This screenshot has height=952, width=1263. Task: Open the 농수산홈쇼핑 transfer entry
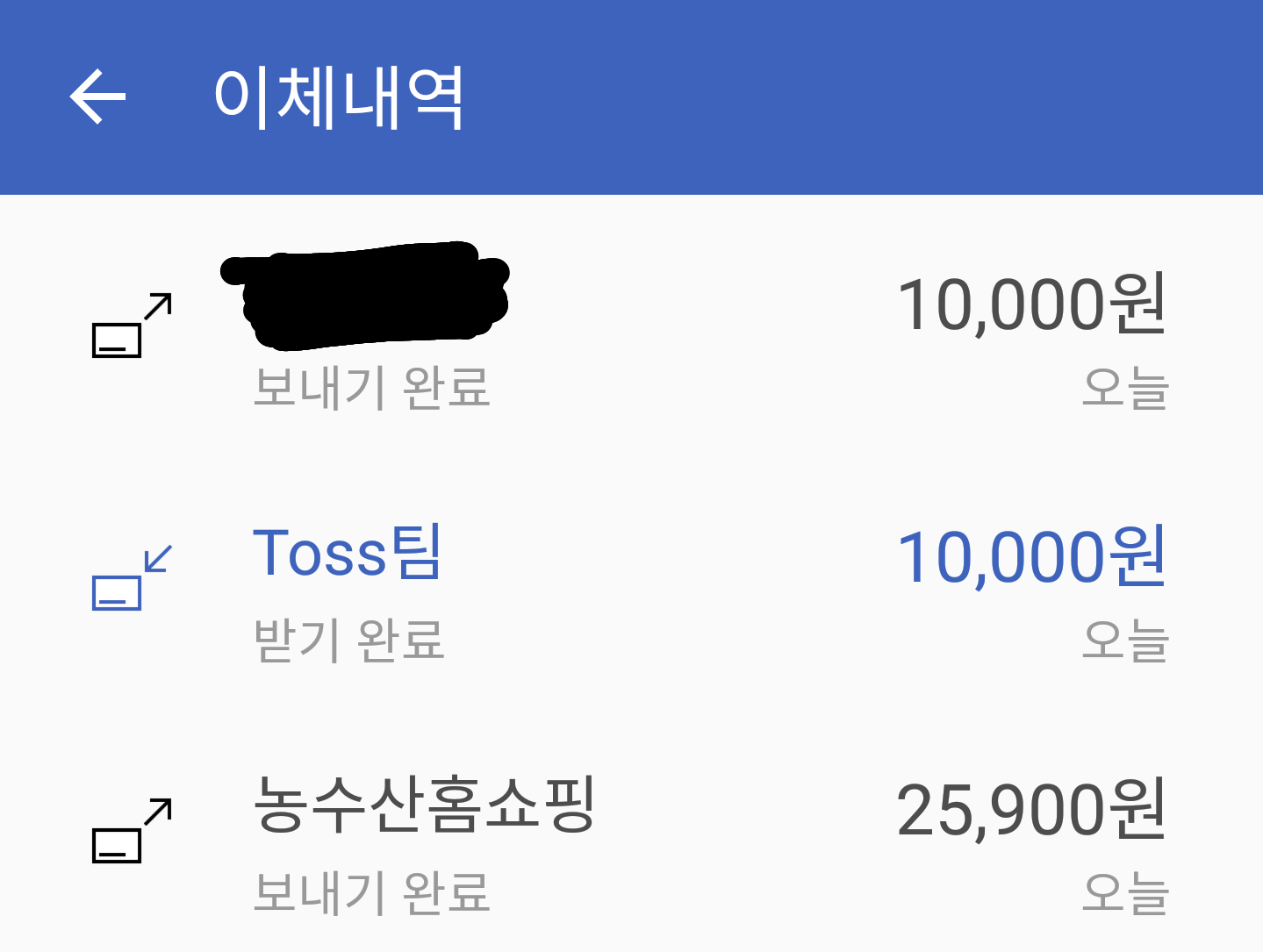[424, 805]
